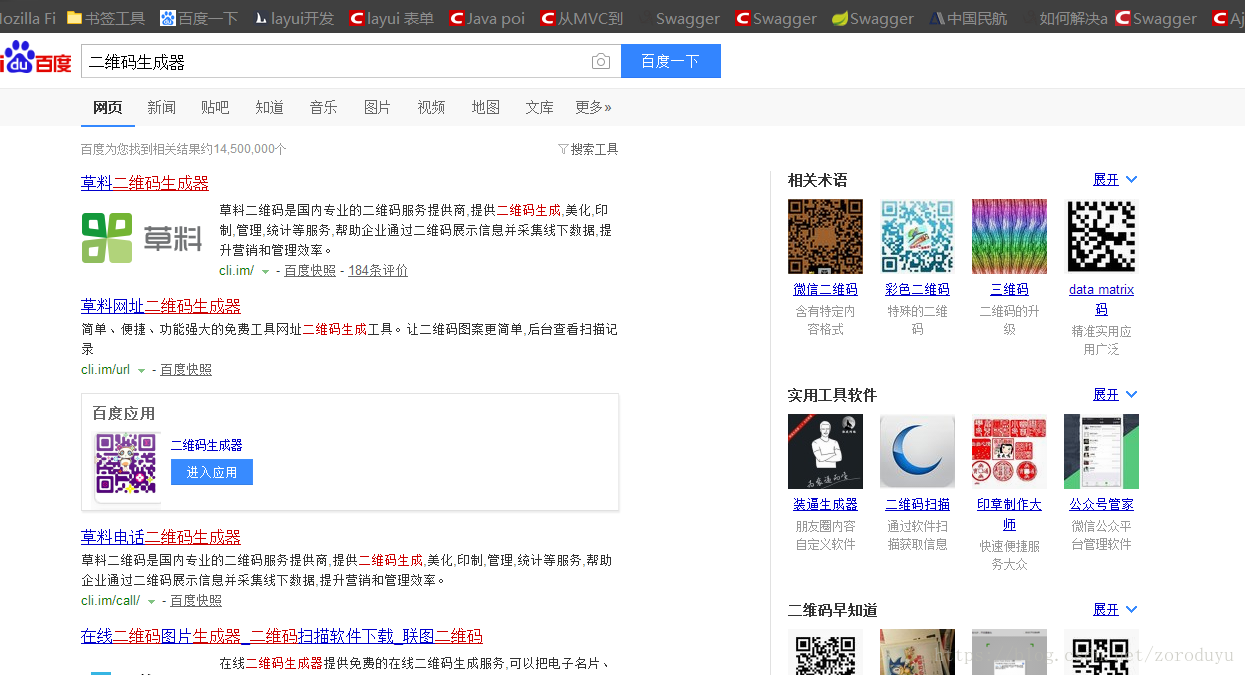Open the data matrix码 thumbnail
This screenshot has height=675, width=1245.
coord(1101,236)
